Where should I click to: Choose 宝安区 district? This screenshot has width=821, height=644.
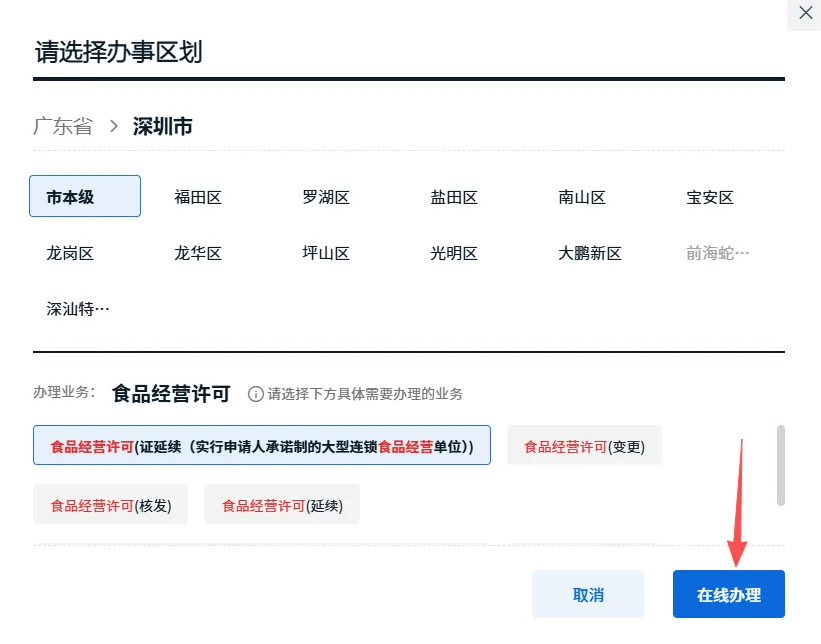pos(709,197)
